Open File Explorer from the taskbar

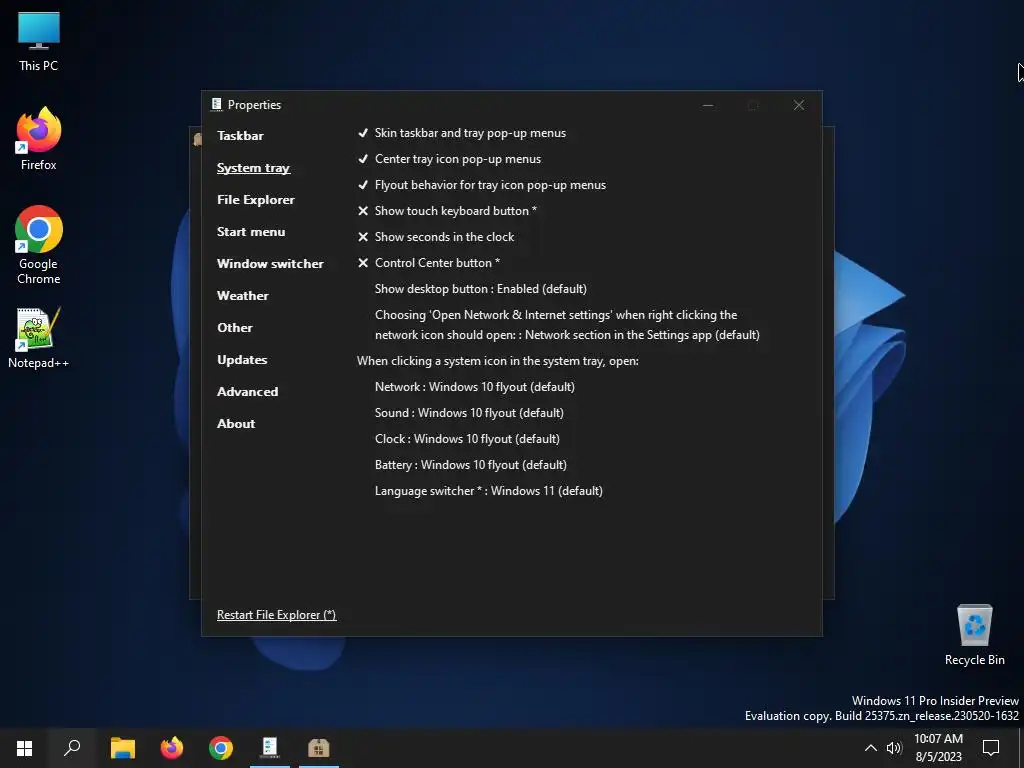tap(123, 748)
